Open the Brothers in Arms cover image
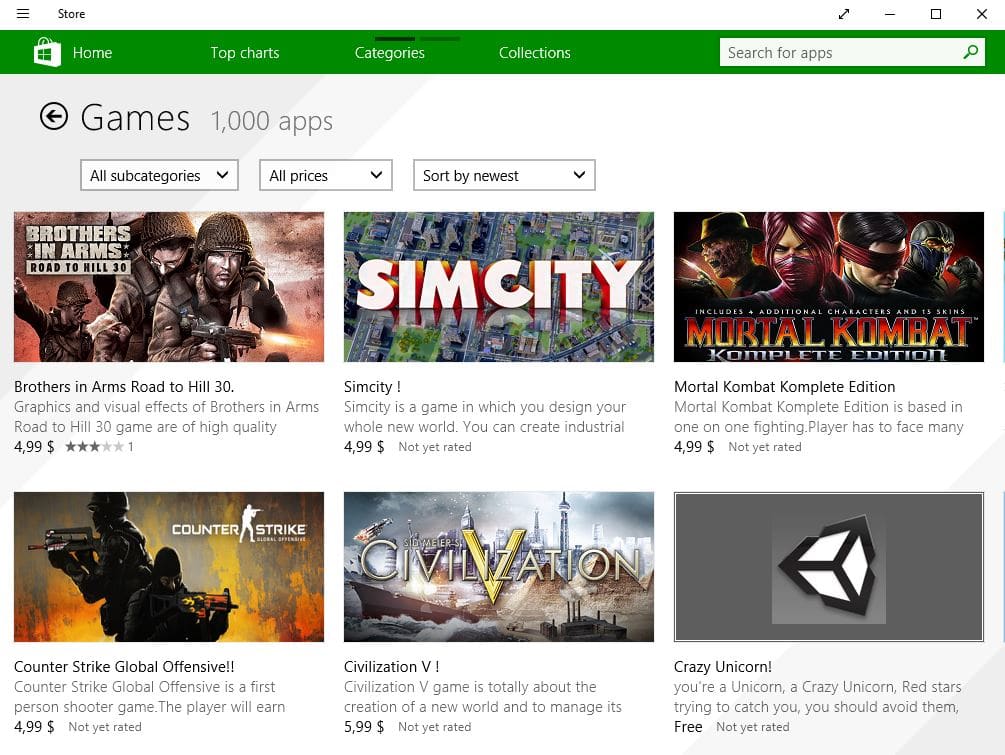The image size is (1005, 755). point(168,286)
